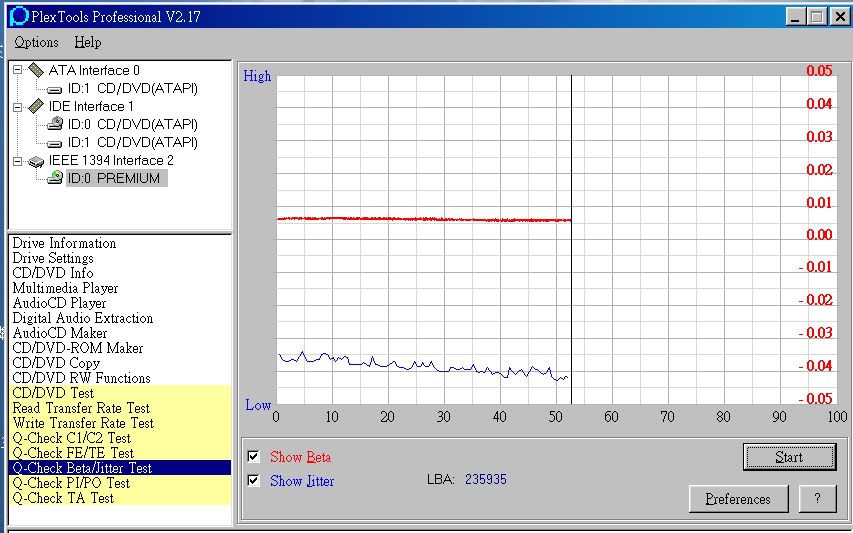Select ID:0 PREMIUM drive

click(x=116, y=178)
